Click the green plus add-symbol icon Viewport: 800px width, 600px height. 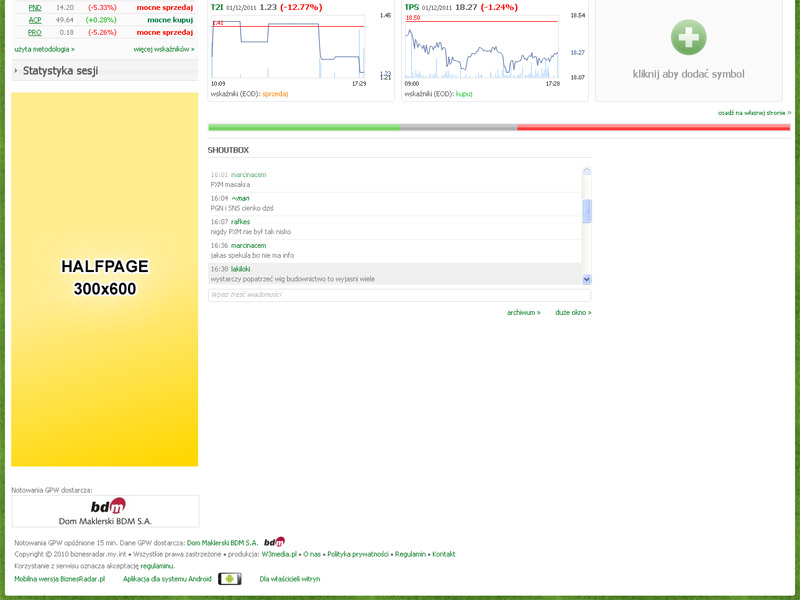[x=688, y=37]
